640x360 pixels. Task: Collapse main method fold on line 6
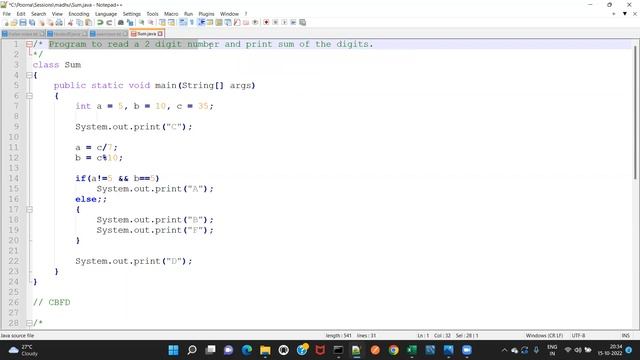pyautogui.click(x=29, y=96)
